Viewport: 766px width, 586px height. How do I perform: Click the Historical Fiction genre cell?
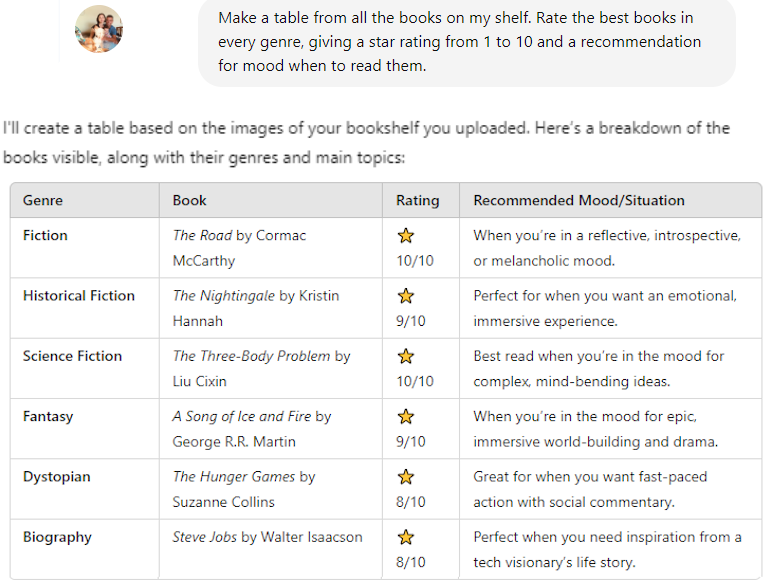click(79, 296)
